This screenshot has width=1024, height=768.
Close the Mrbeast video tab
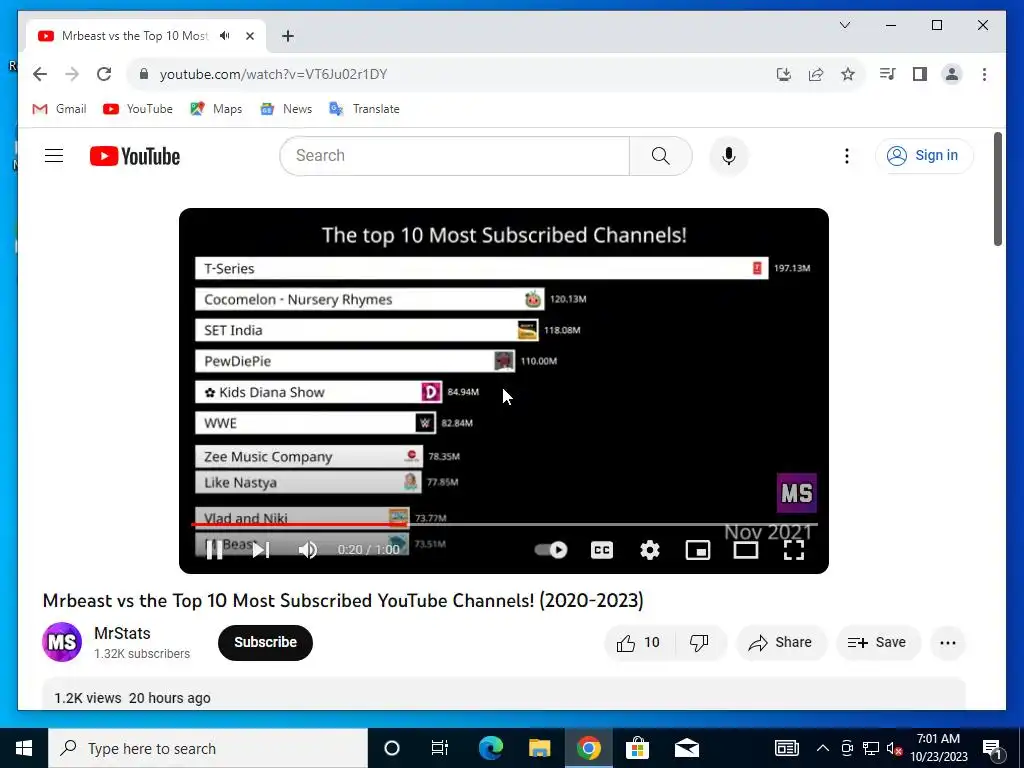(249, 36)
